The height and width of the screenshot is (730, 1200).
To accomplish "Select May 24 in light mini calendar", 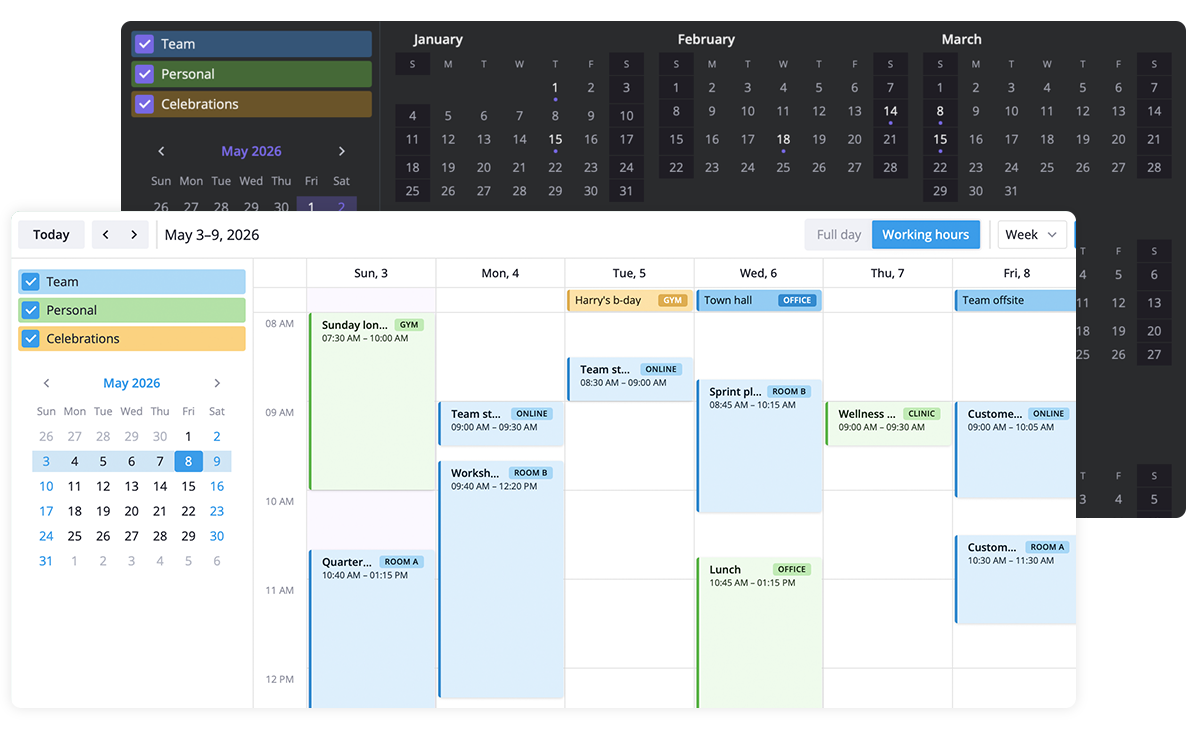I will 46,536.
